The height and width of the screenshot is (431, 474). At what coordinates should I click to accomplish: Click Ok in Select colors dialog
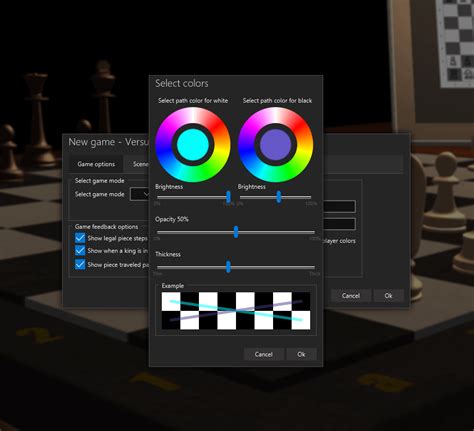pyautogui.click(x=301, y=354)
